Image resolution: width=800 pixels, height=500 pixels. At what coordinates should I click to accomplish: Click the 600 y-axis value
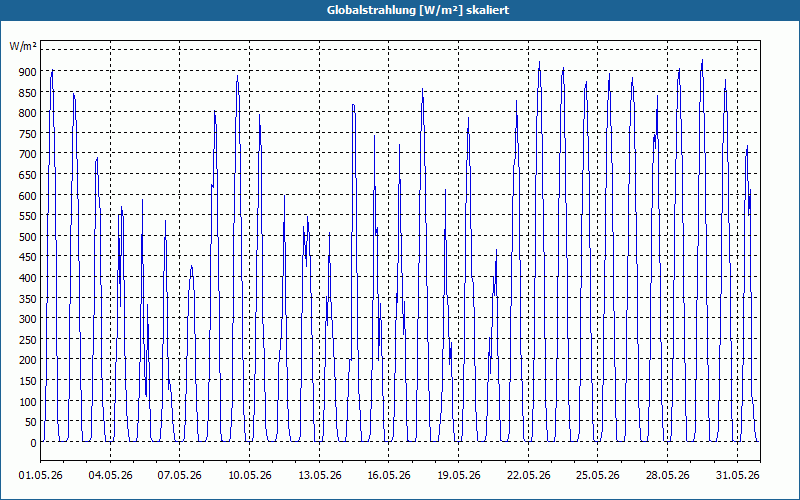click(x=27, y=195)
